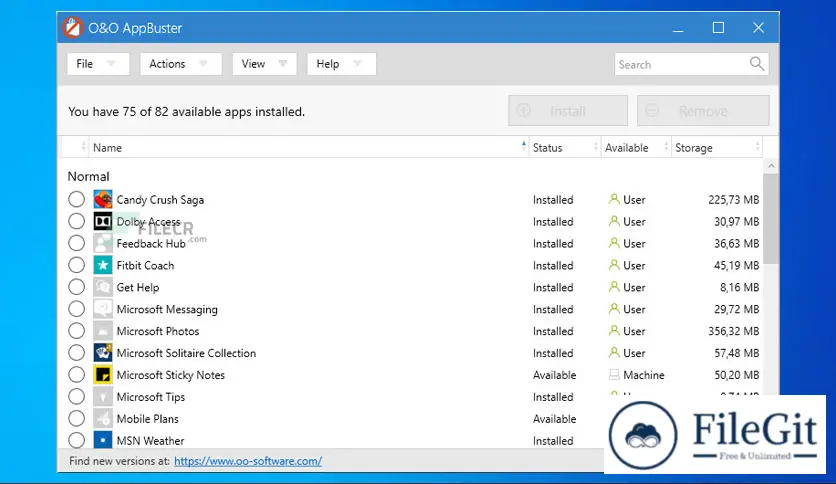Click the user icon in Microsoft Messaging row

click(614, 308)
